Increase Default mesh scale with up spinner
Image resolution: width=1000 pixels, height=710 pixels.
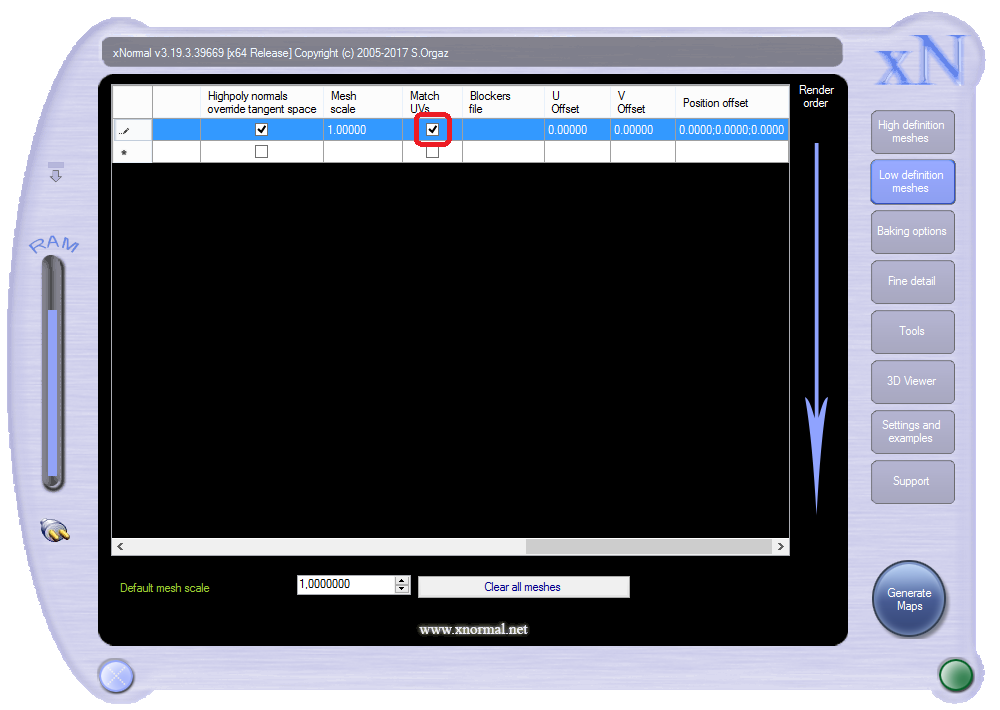pos(402,580)
